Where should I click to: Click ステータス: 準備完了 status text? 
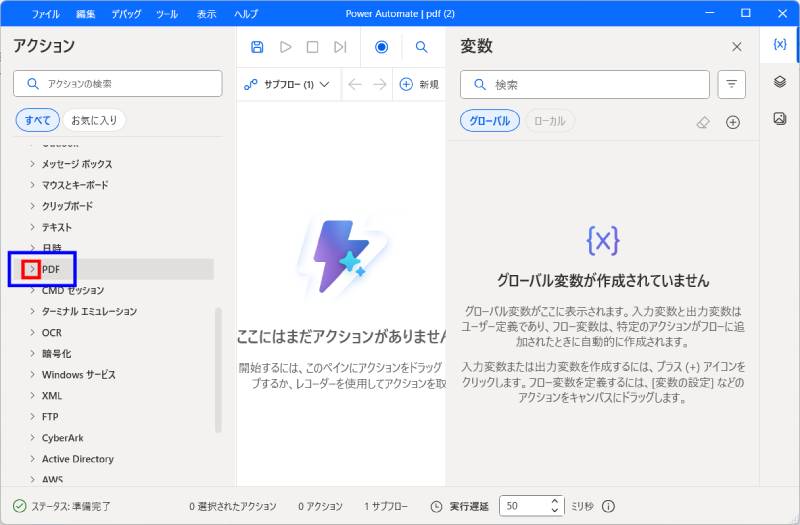click(71, 506)
